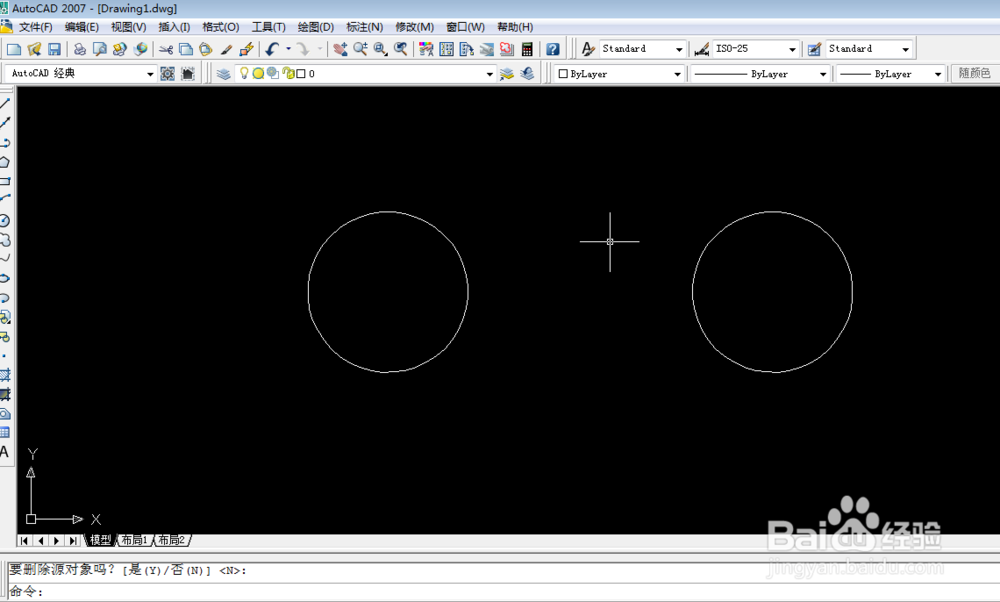Click the My Workspace icon

(188, 74)
